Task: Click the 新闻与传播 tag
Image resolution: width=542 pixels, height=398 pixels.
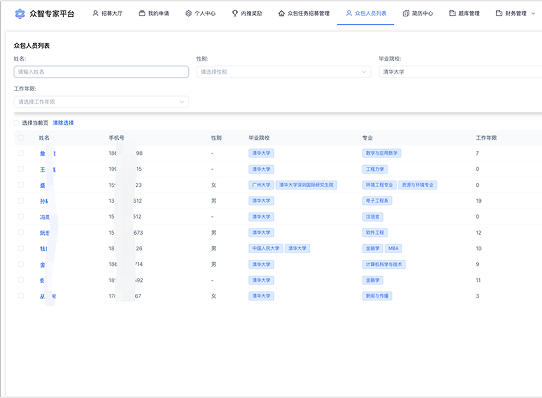Action: coord(377,296)
